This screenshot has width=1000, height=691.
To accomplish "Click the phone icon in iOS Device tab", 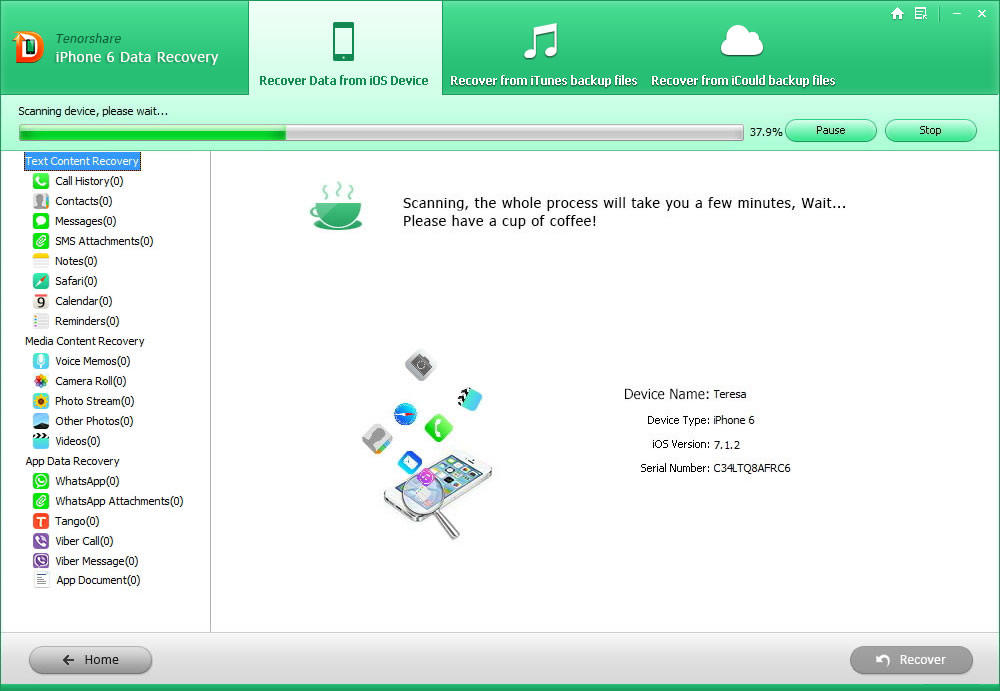I will point(343,41).
